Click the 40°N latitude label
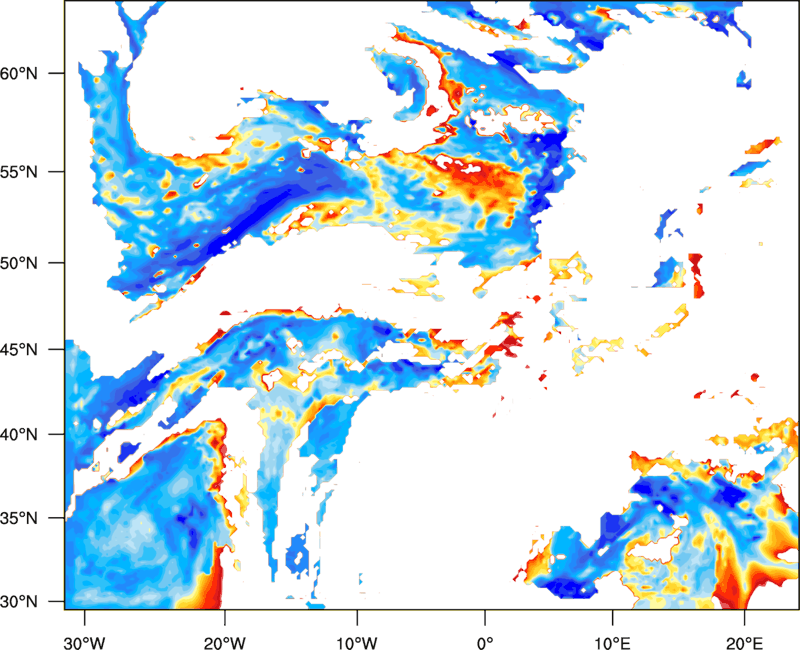Image resolution: width=800 pixels, height=650 pixels. [x=19, y=435]
